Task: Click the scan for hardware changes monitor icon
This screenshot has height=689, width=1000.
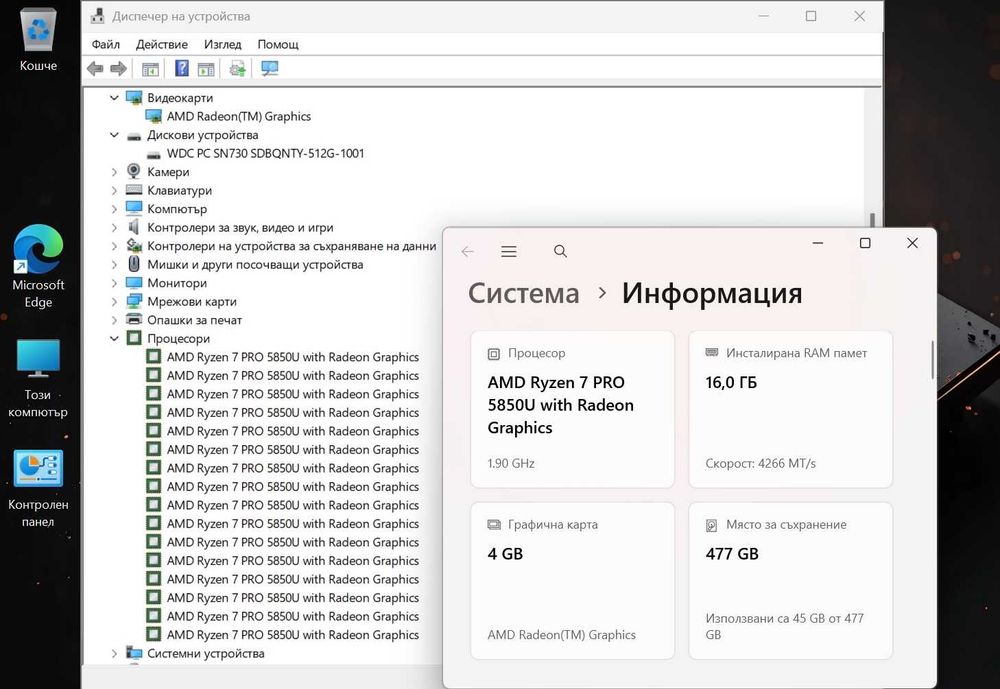Action: click(270, 69)
